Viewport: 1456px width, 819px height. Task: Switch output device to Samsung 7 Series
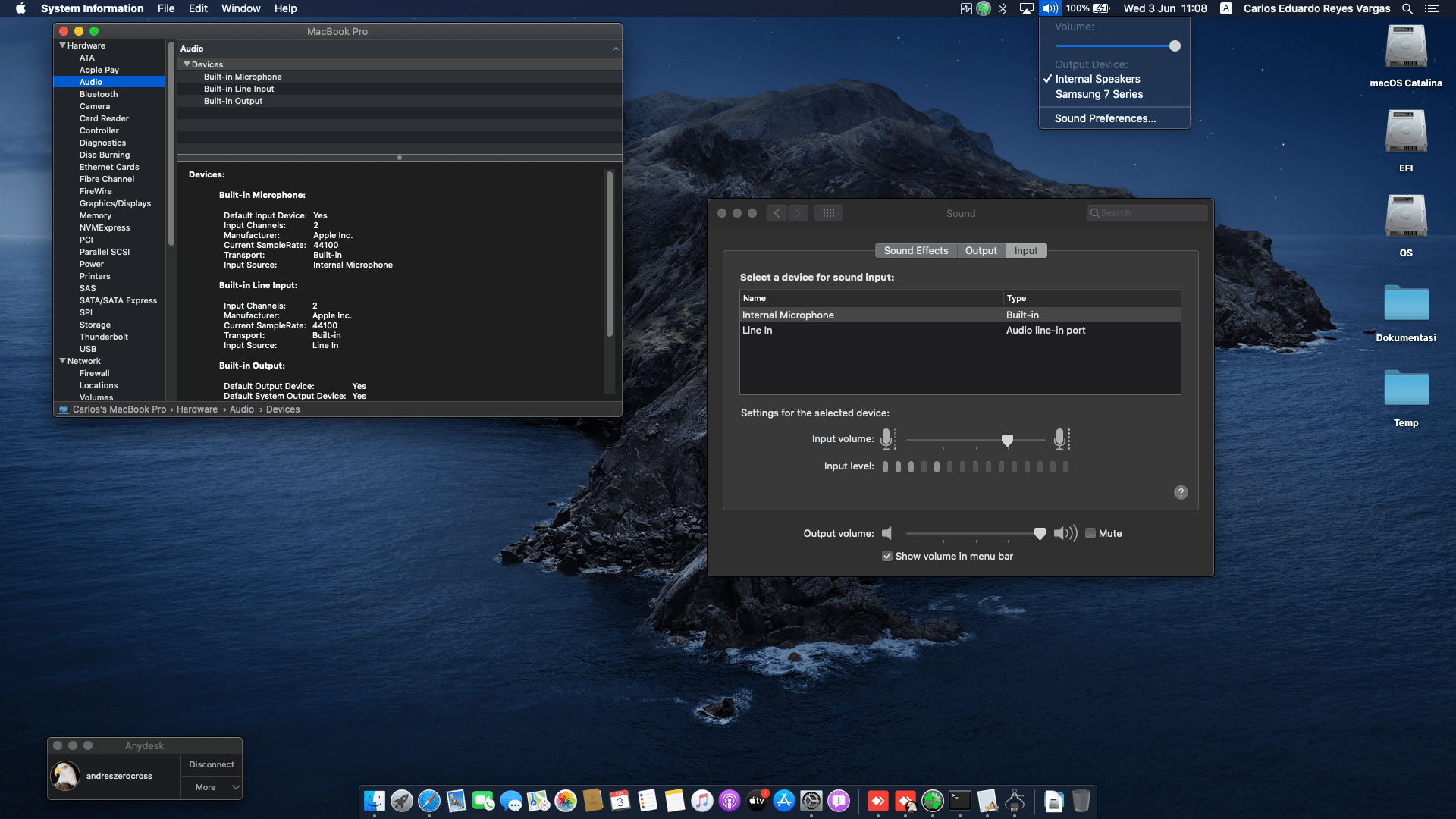[1098, 94]
